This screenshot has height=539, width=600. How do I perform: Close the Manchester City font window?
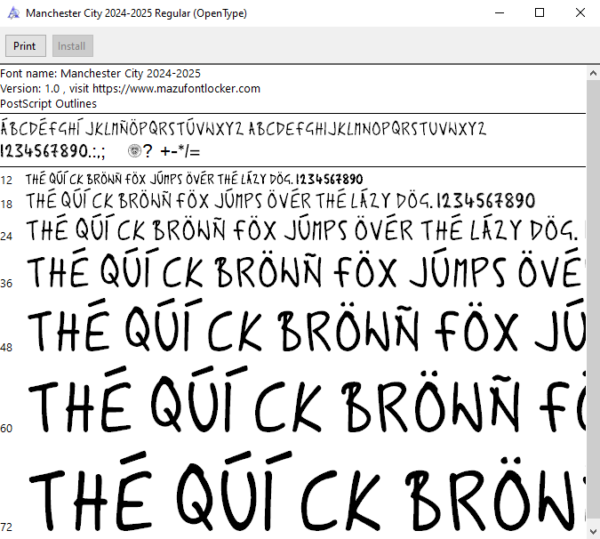(580, 13)
